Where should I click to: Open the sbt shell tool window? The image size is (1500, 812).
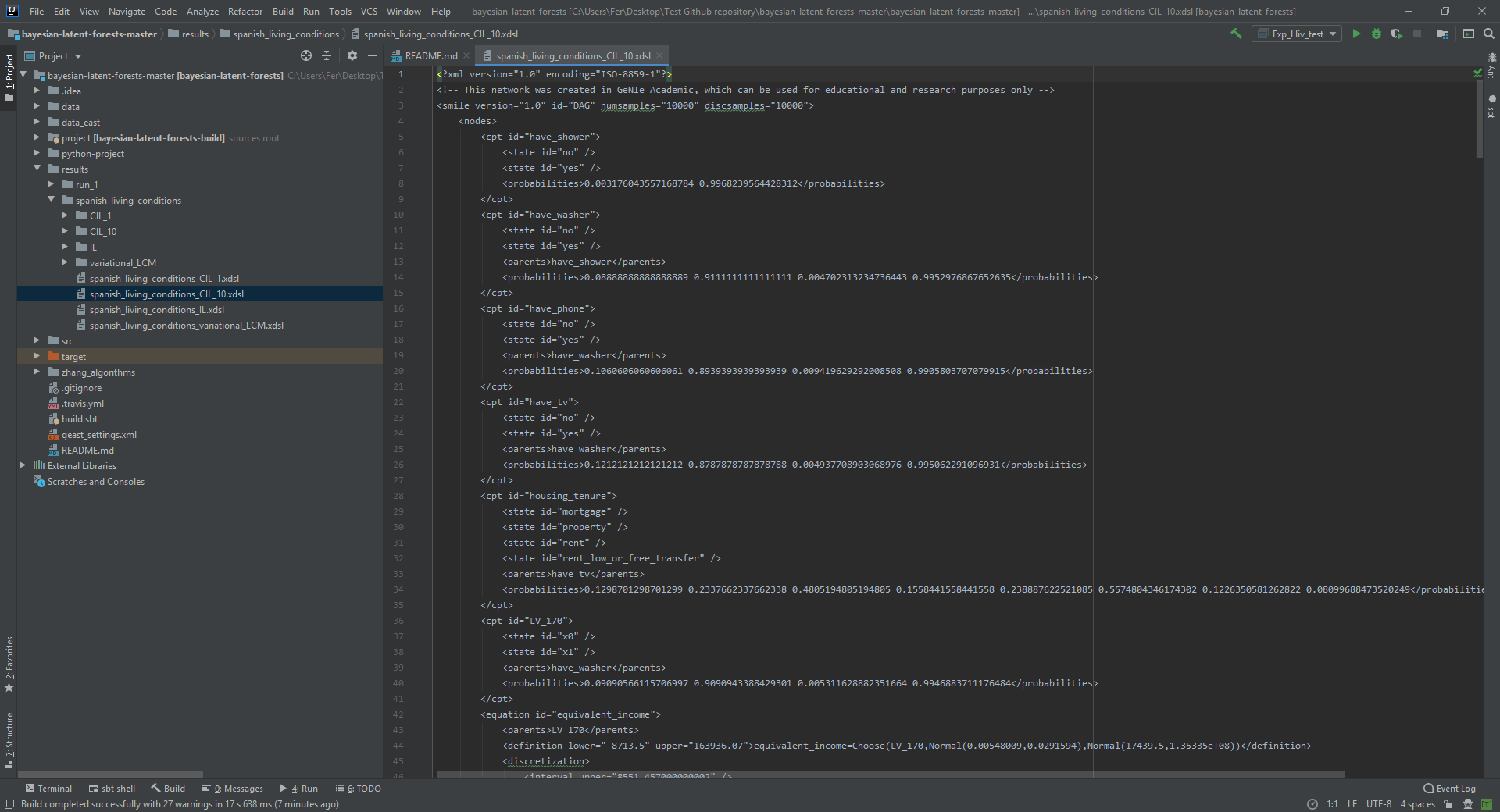112,789
